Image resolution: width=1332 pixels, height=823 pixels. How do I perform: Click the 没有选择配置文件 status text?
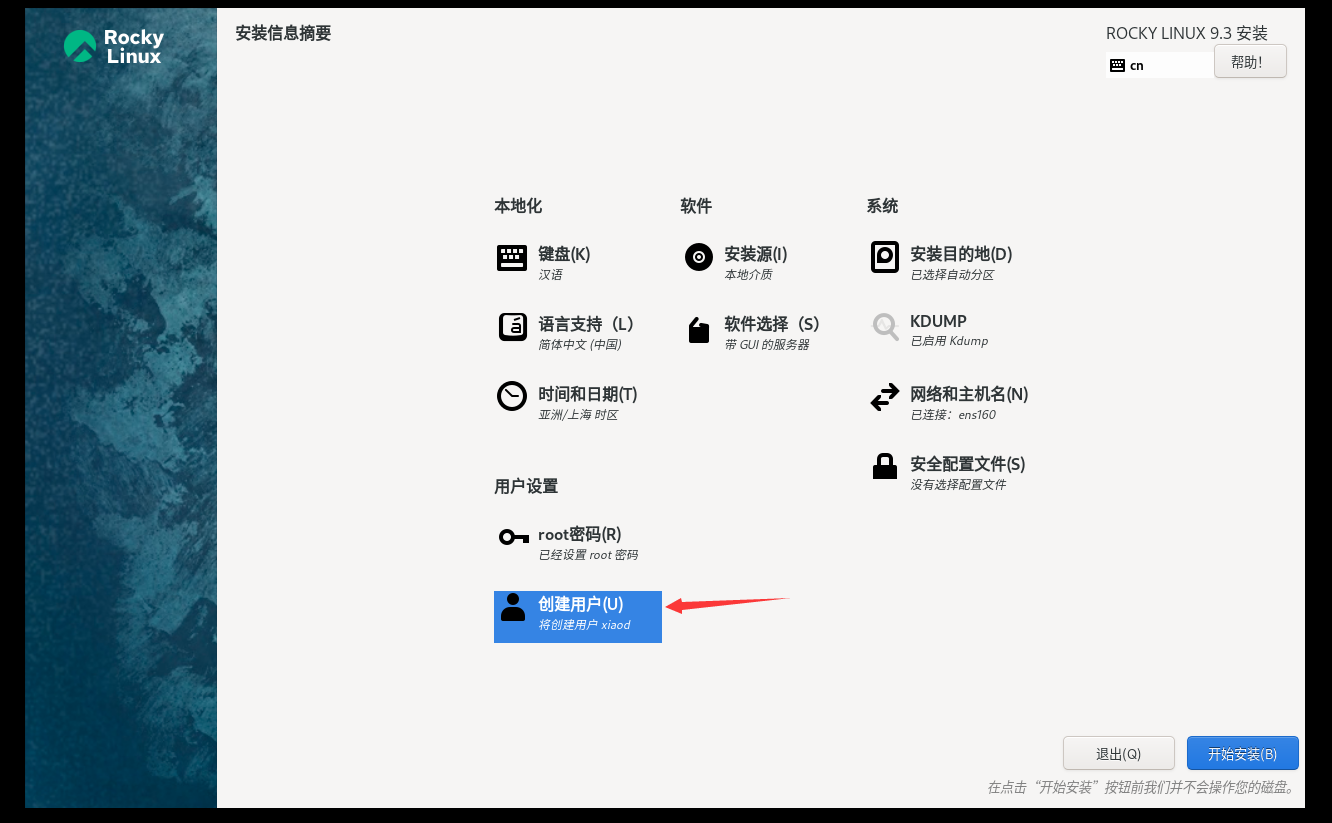(x=958, y=485)
